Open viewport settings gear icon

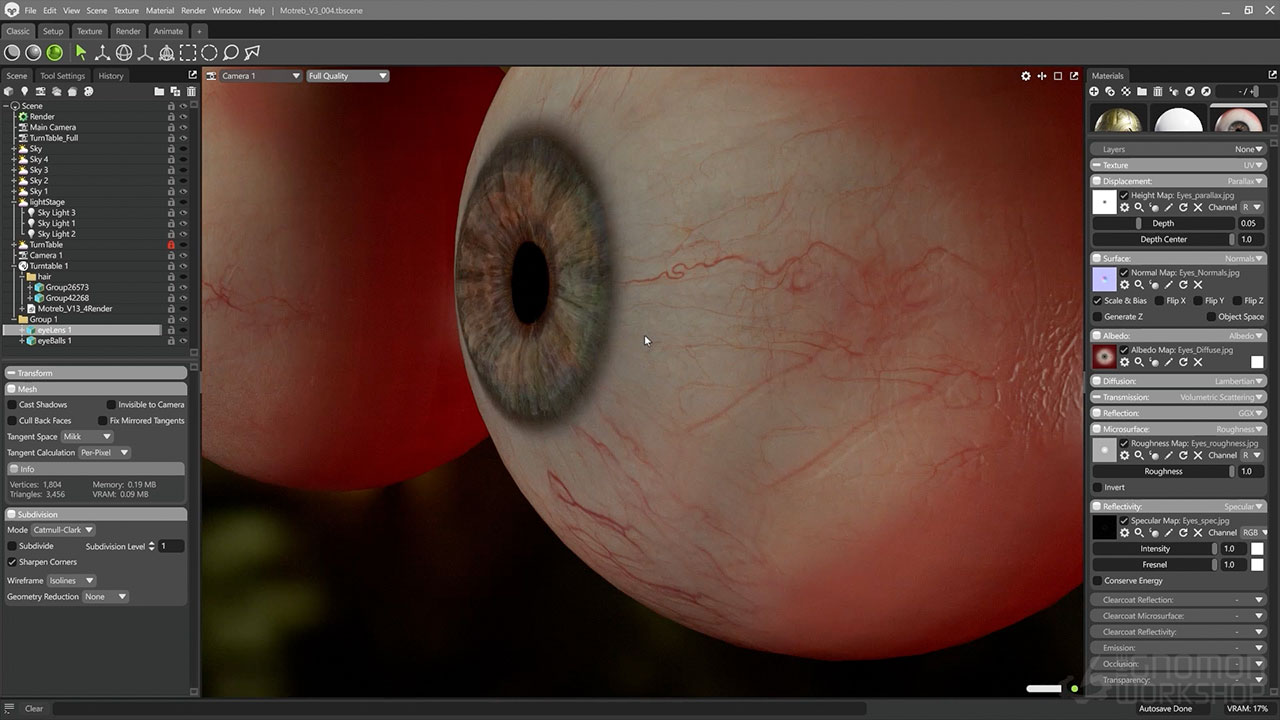(1025, 76)
